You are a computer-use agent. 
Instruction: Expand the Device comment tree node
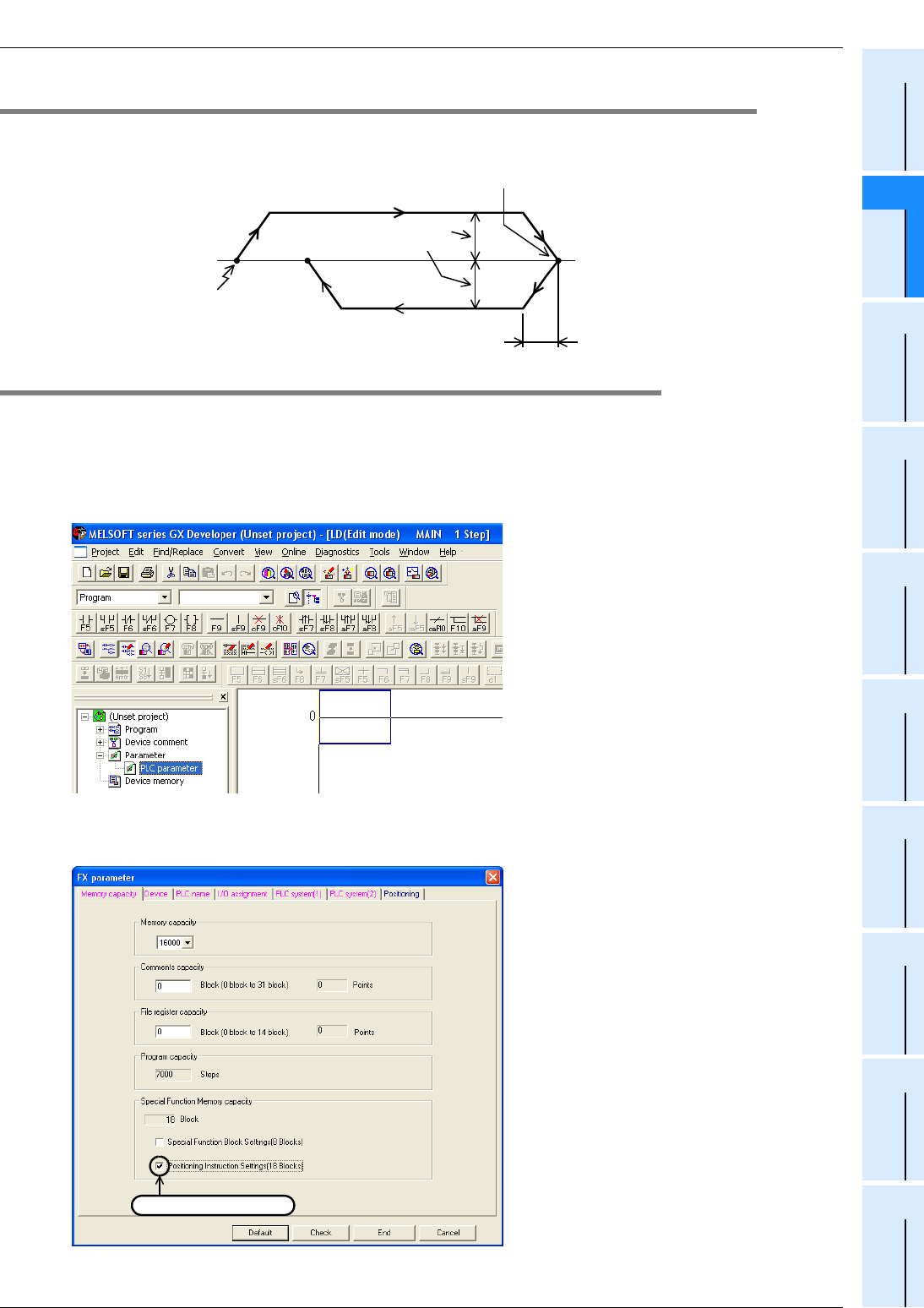[x=100, y=742]
